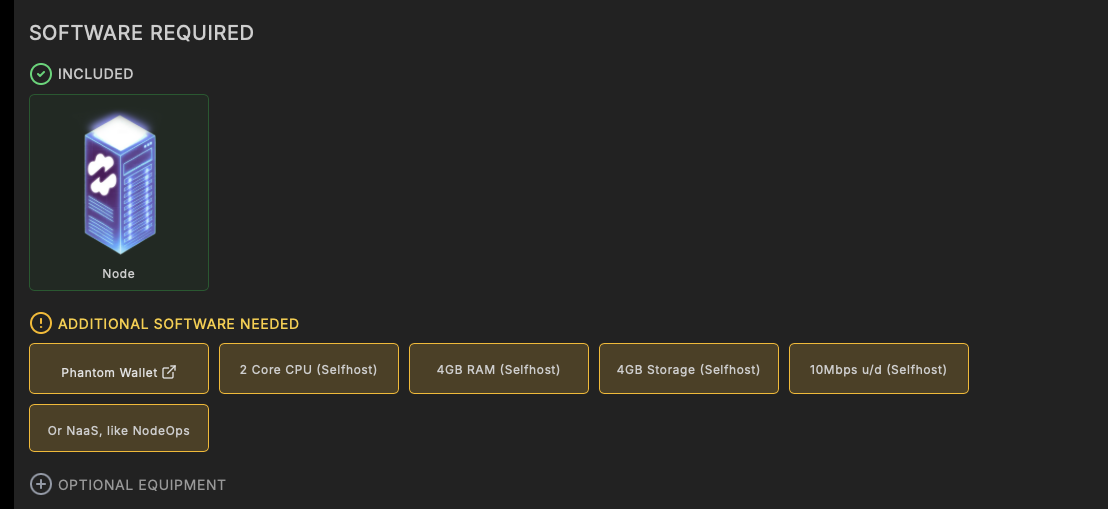The height and width of the screenshot is (509, 1108).
Task: Click the 10Mbps u/d (Selfhost) requirement
Action: point(878,369)
